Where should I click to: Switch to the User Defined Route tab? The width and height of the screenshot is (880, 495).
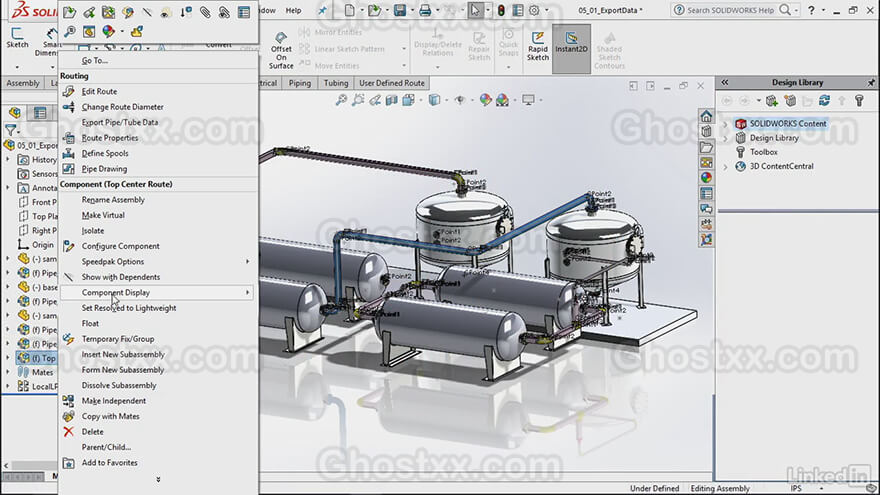coord(392,83)
